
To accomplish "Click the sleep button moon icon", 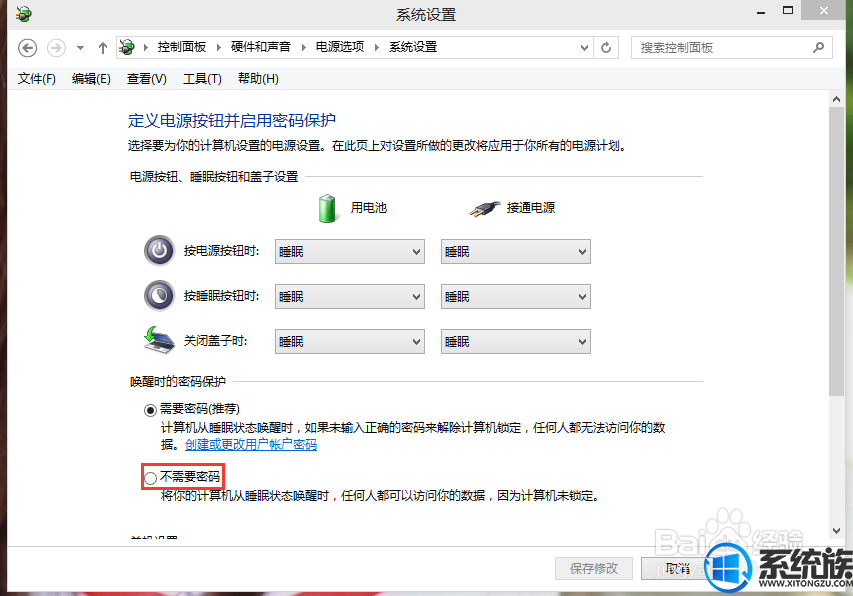I will click(159, 296).
